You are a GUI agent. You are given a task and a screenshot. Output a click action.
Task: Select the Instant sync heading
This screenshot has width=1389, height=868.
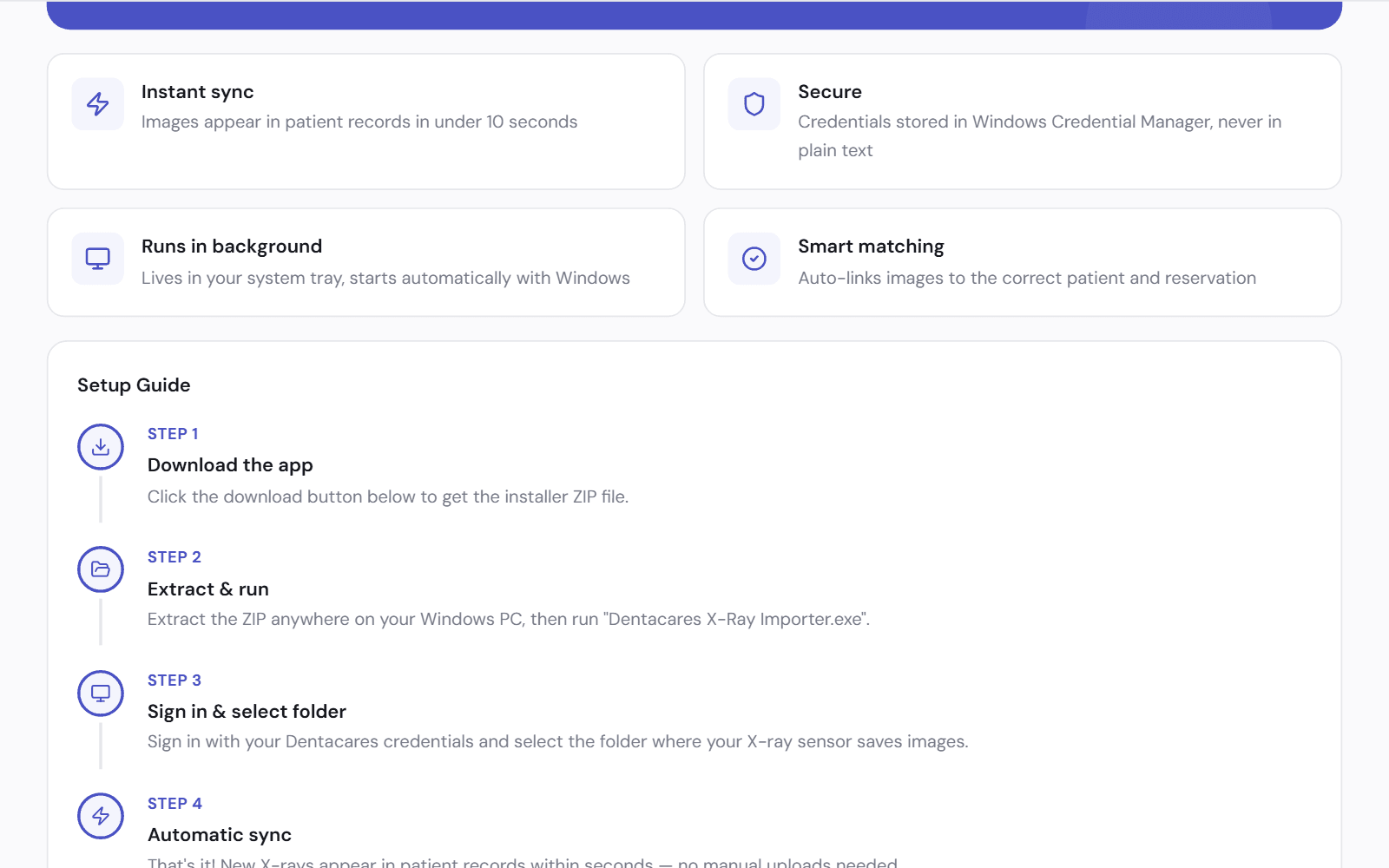pyautogui.click(x=198, y=92)
